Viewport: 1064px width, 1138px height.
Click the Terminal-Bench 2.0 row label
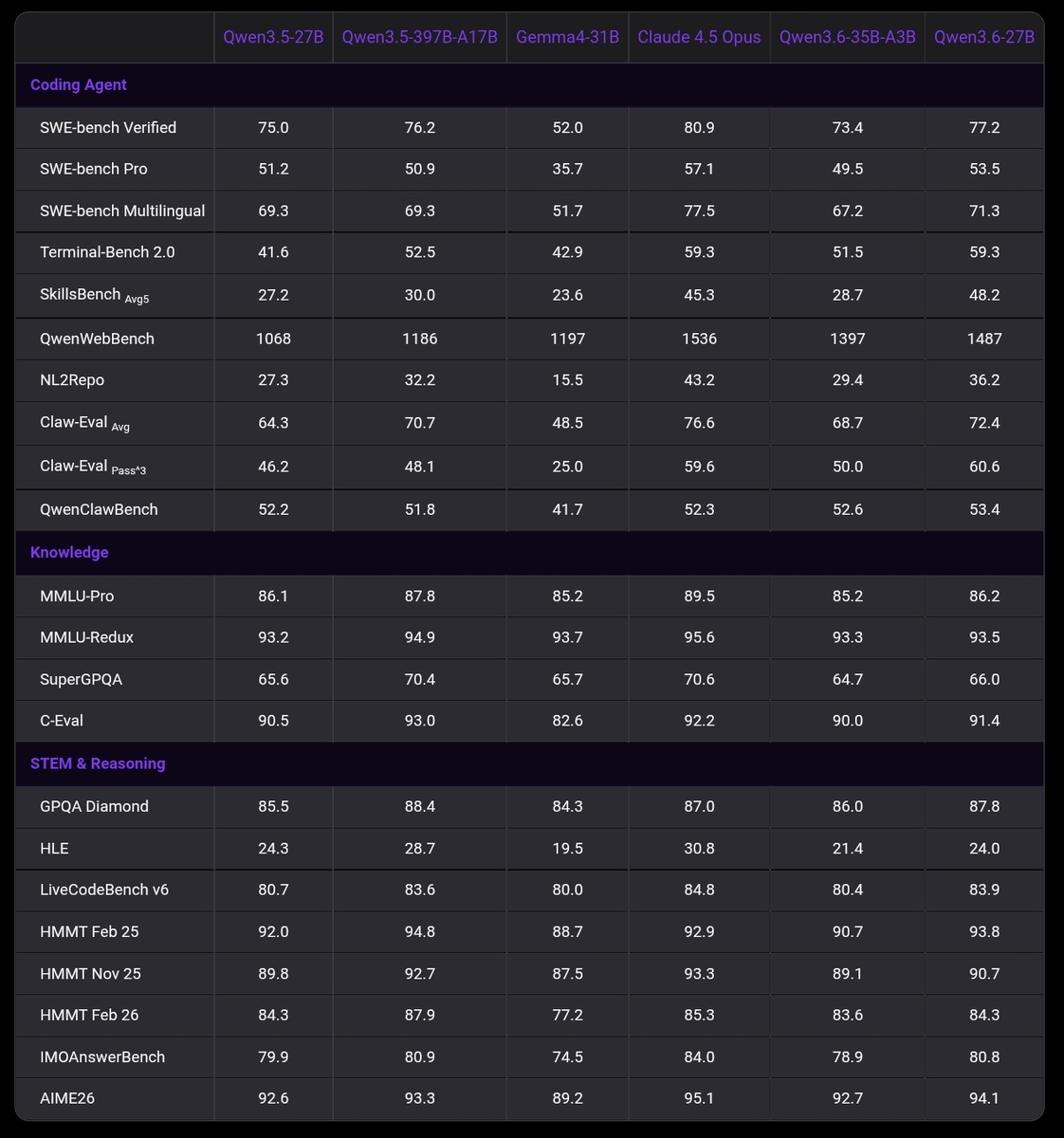(107, 252)
